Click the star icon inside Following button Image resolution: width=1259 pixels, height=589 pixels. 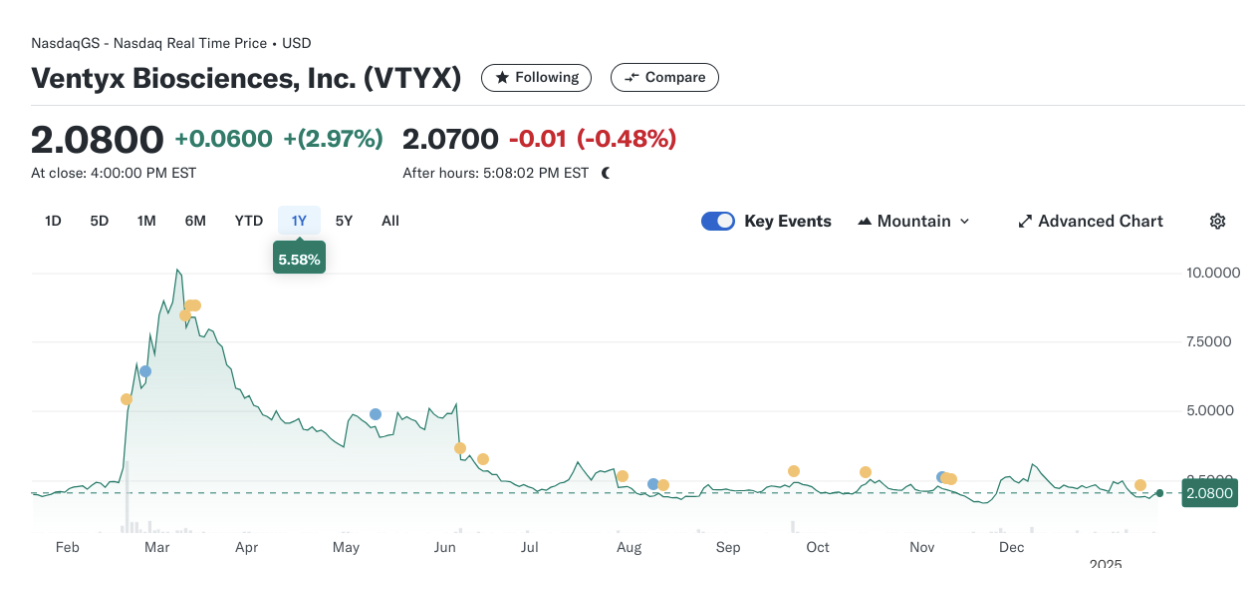pyautogui.click(x=504, y=77)
